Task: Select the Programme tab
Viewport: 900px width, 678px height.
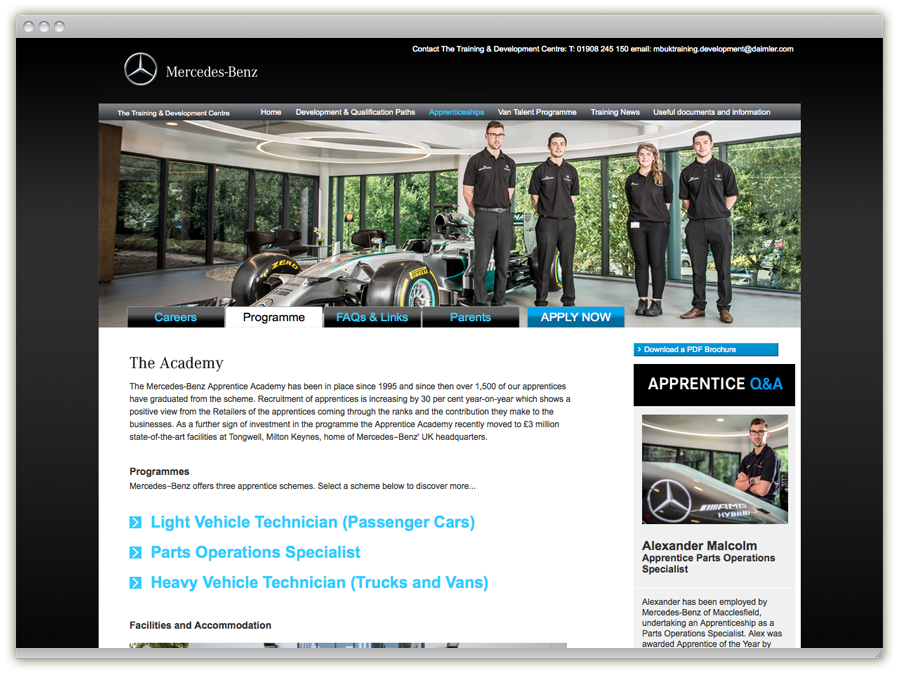Action: point(274,317)
